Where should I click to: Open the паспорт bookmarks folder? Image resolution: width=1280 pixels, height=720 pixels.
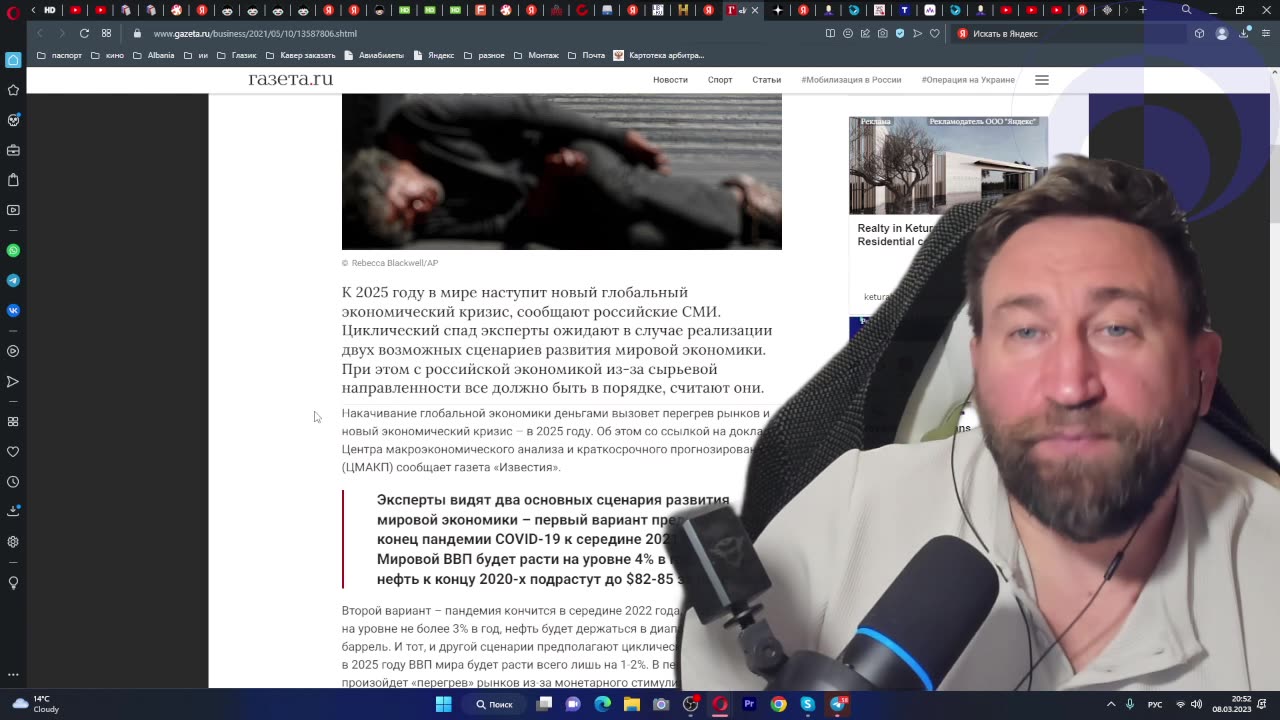click(x=60, y=55)
